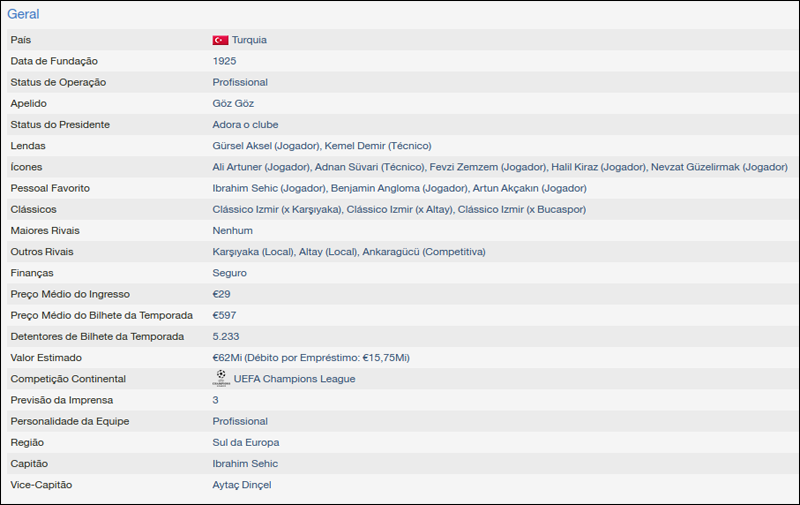Open Ali Artuner icon profile
This screenshot has height=505, width=800.
pyautogui.click(x=260, y=167)
